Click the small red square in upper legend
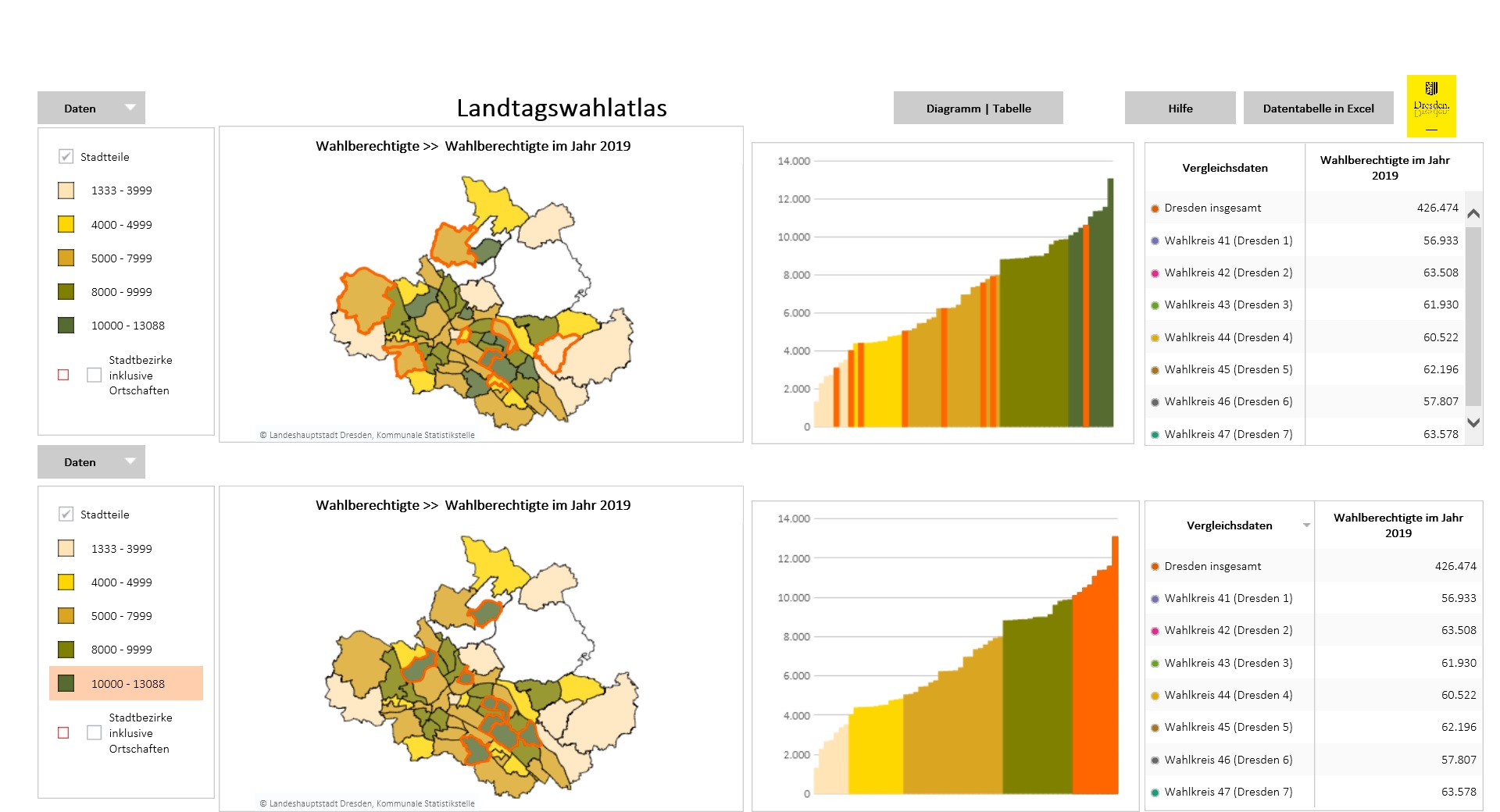Viewport: 1500px width, 812px height. point(63,375)
